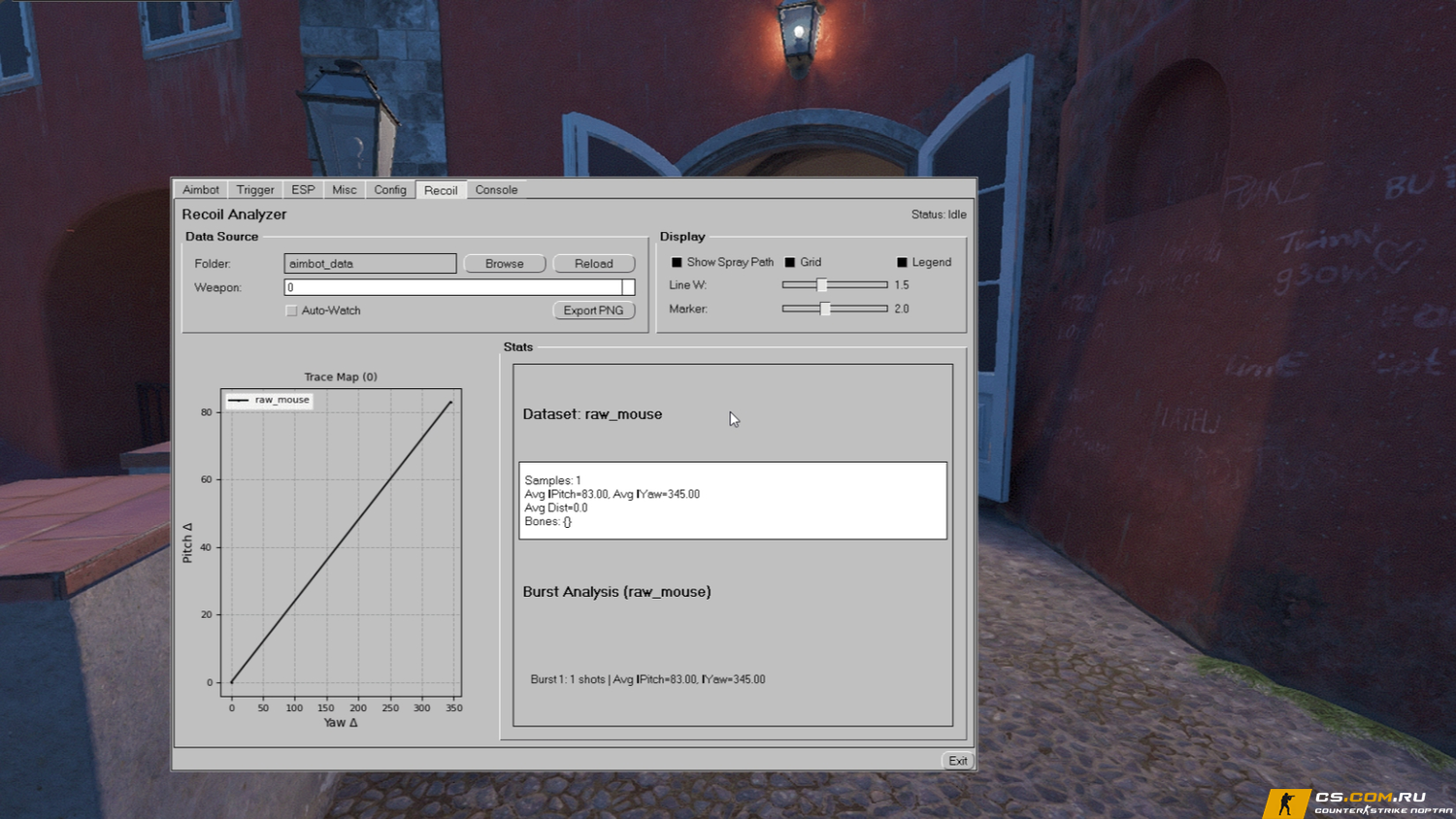1456x819 pixels.
Task: Toggle the Legend checkbox
Action: tap(902, 263)
